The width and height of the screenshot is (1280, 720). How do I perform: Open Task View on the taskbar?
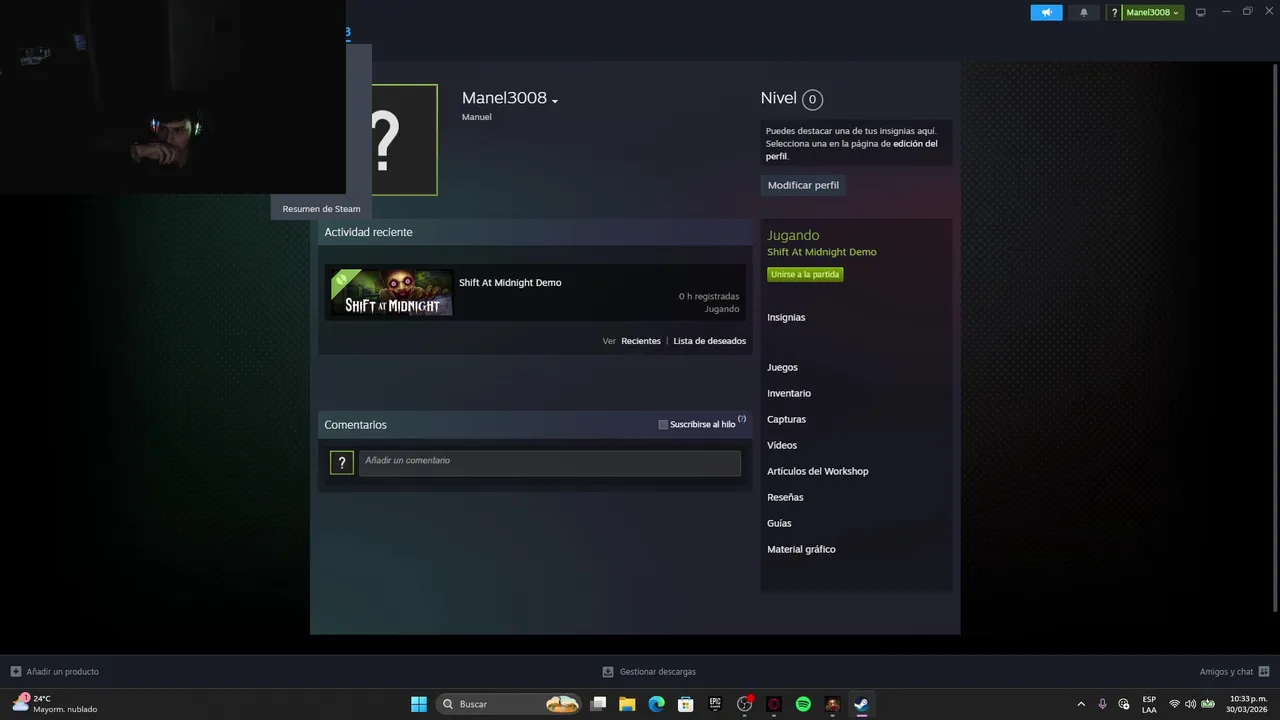pyautogui.click(x=598, y=704)
